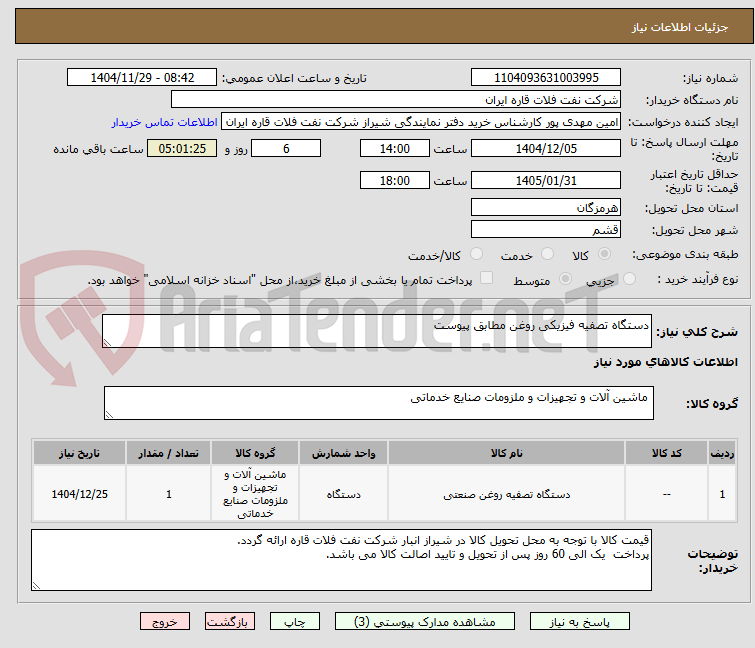Click the ردیف column header
755x648 pixels.
722,453
